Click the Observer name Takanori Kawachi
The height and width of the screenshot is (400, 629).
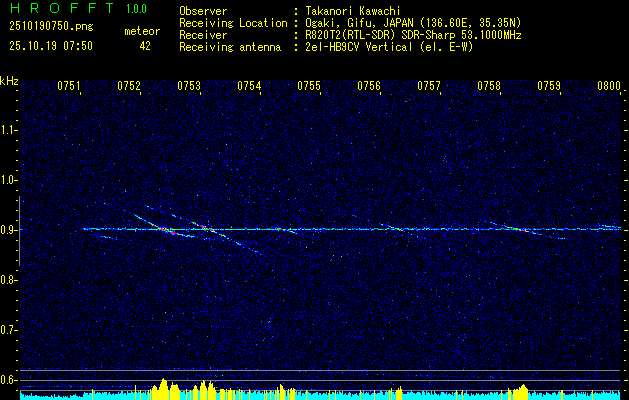[x=353, y=11]
